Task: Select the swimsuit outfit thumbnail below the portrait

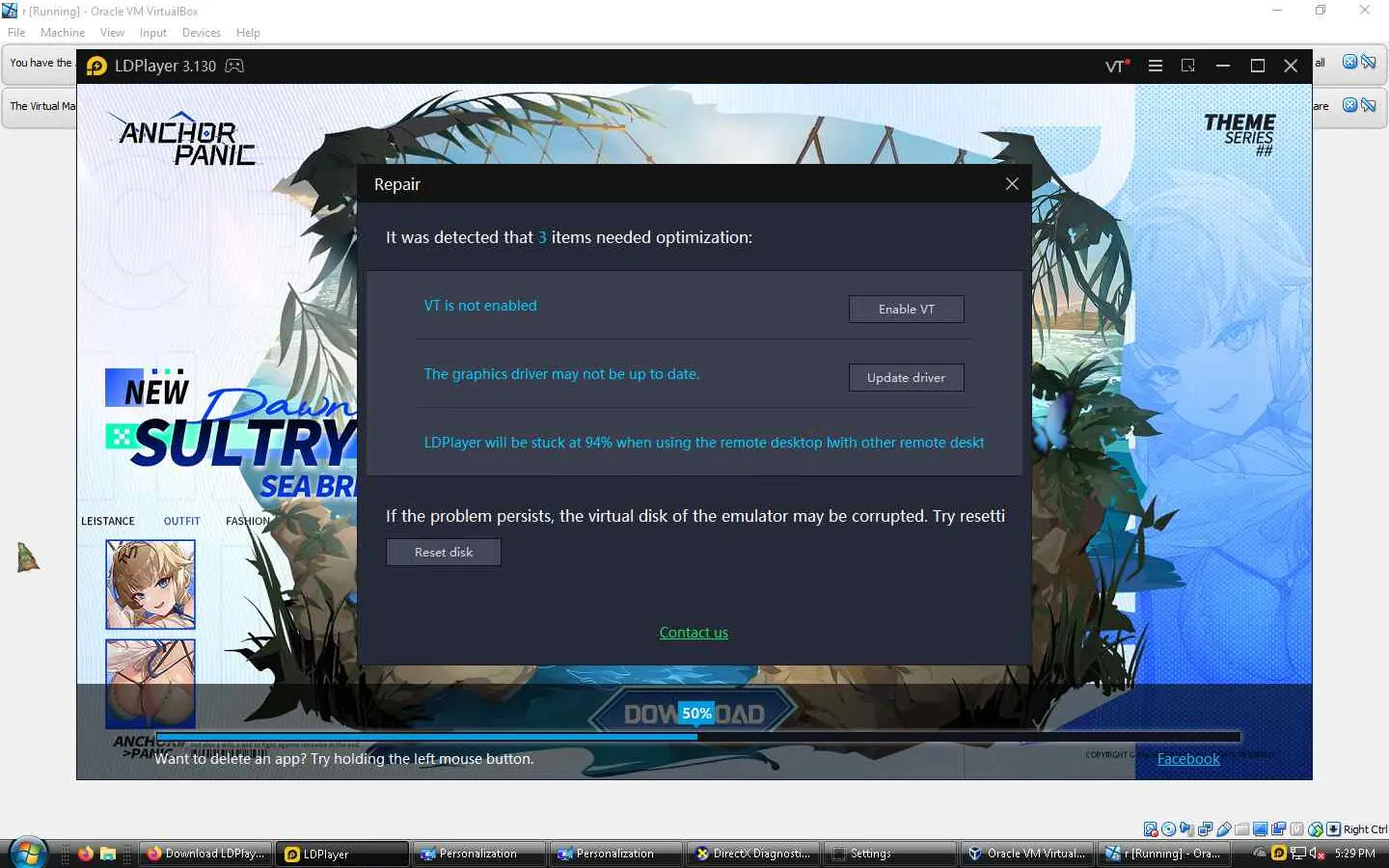Action: [x=150, y=684]
